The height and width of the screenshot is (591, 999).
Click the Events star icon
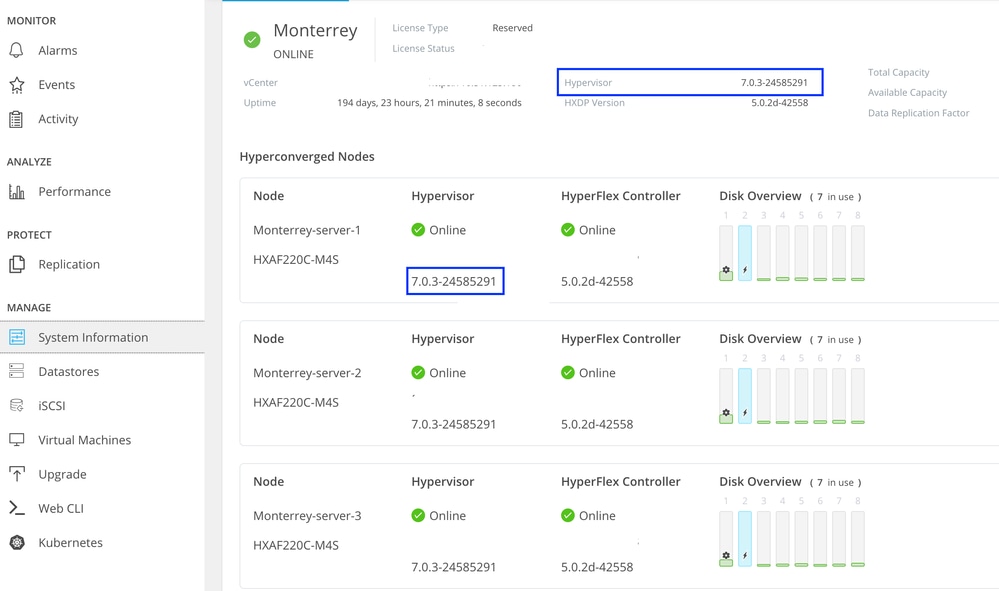(x=17, y=85)
